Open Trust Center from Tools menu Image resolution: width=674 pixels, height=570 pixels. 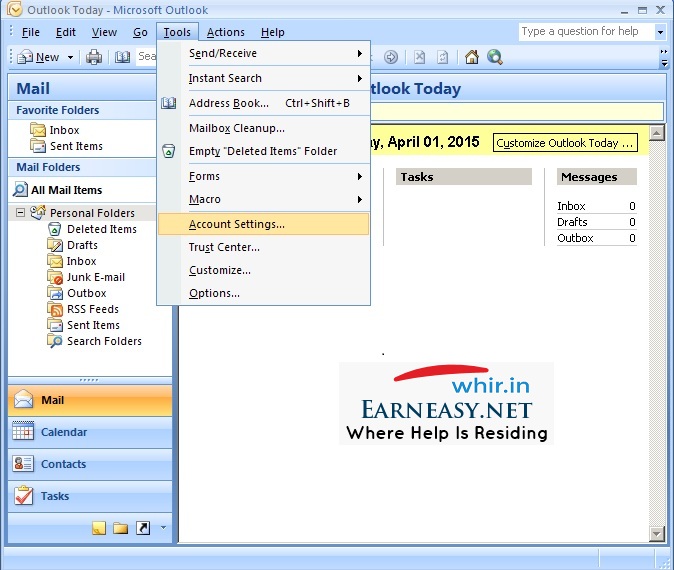point(263,247)
